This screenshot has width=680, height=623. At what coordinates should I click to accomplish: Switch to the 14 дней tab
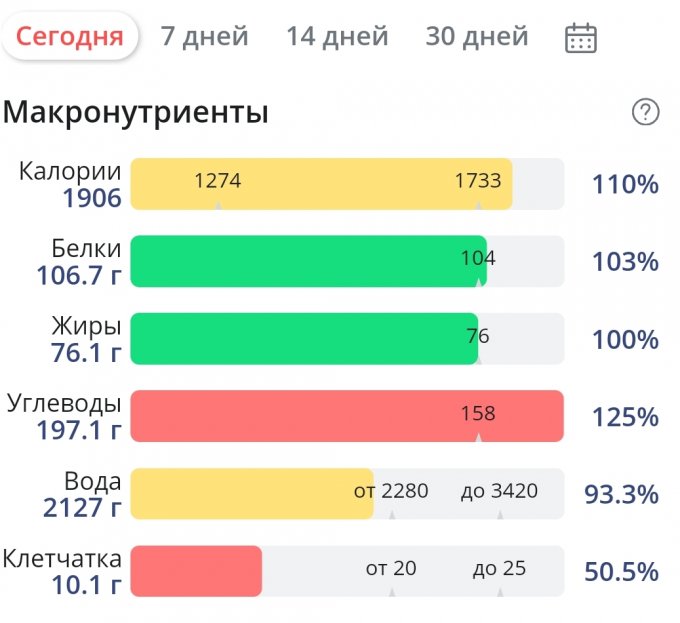click(337, 37)
